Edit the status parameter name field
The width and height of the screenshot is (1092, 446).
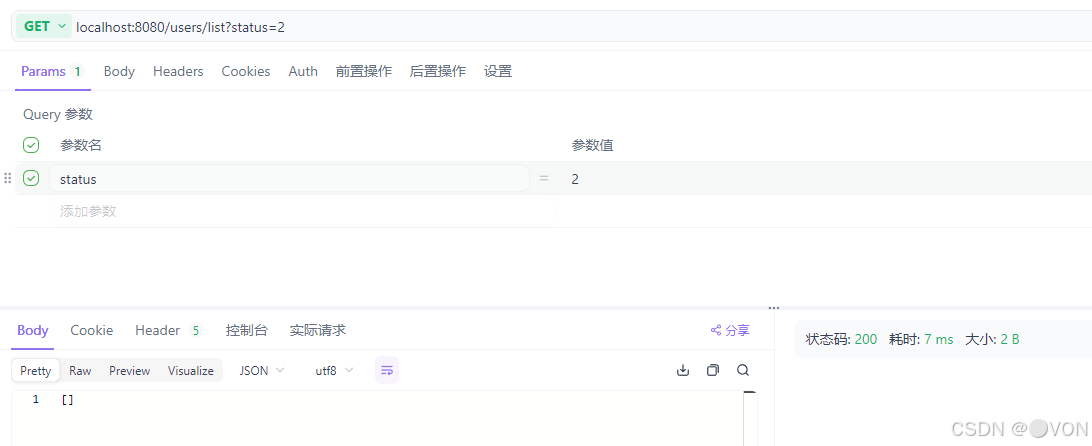tap(289, 179)
